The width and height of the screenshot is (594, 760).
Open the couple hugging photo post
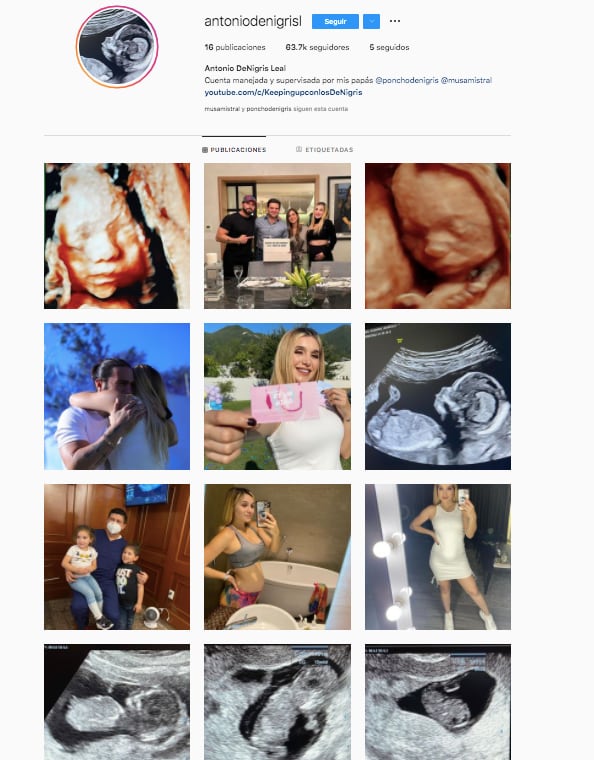(117, 396)
